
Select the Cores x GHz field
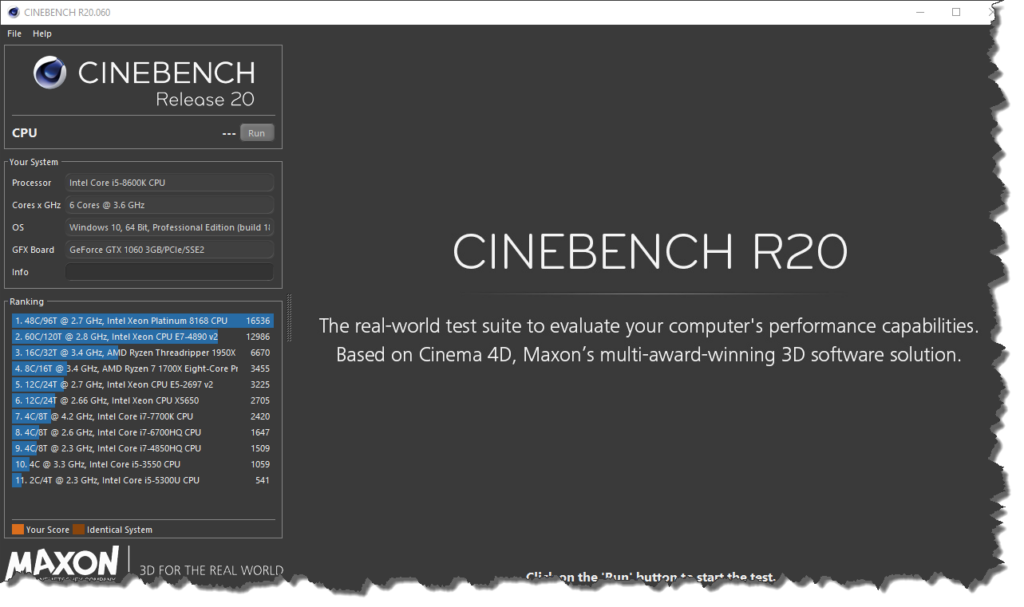(x=169, y=205)
